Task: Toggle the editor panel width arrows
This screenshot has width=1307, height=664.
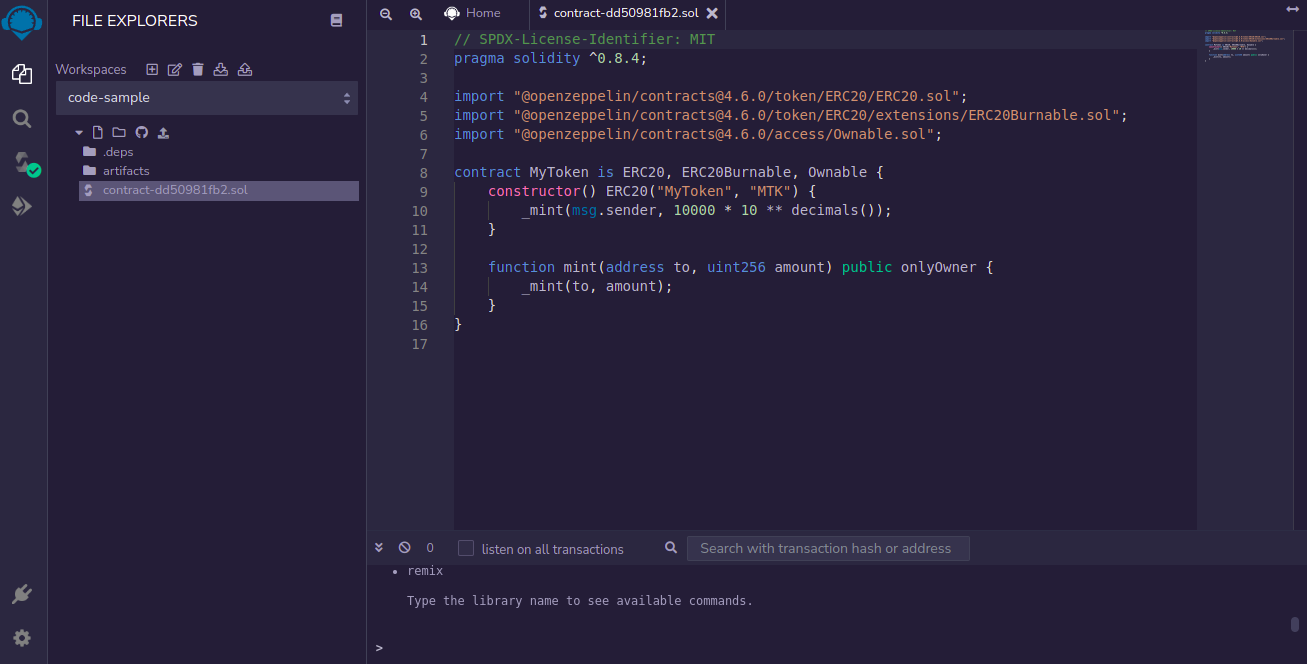Action: coord(1291,9)
